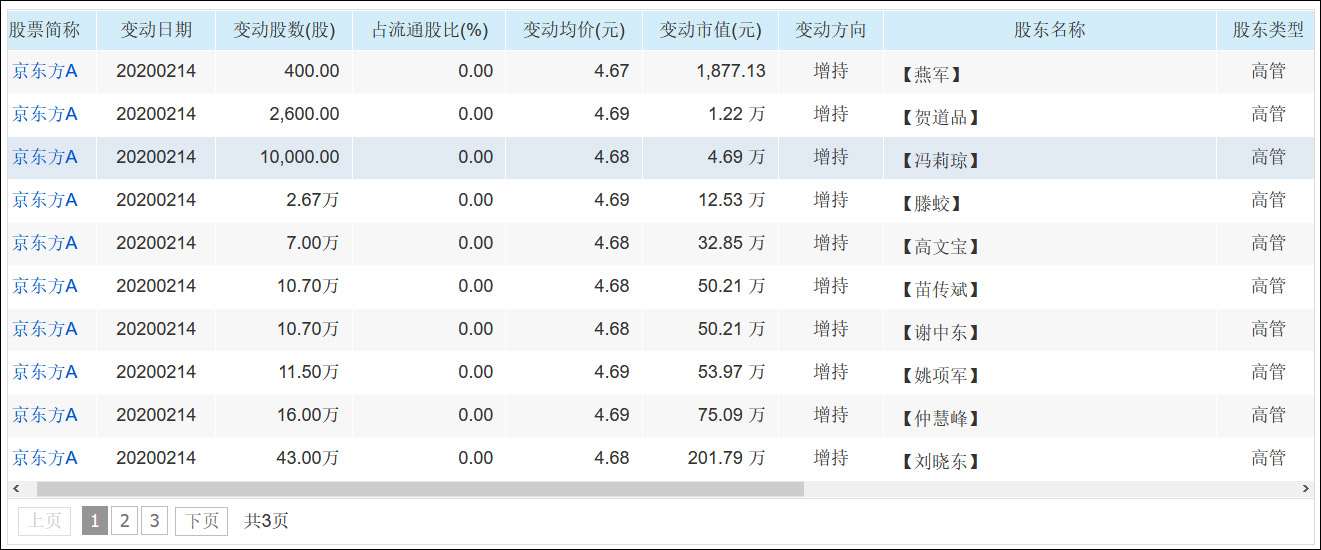Click the 43.00万 share count cell

284,458
